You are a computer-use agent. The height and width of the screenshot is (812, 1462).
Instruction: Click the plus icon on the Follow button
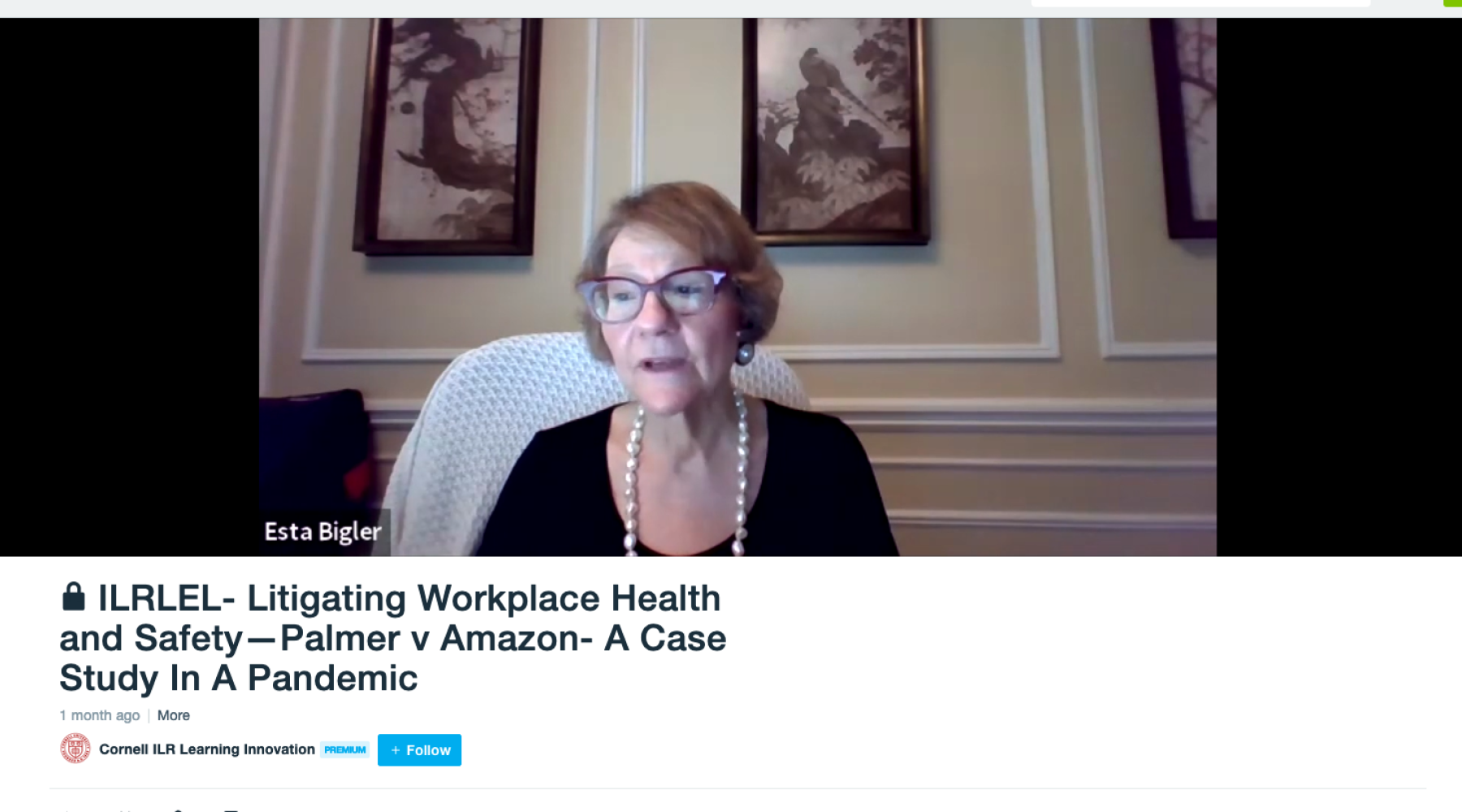click(x=396, y=750)
